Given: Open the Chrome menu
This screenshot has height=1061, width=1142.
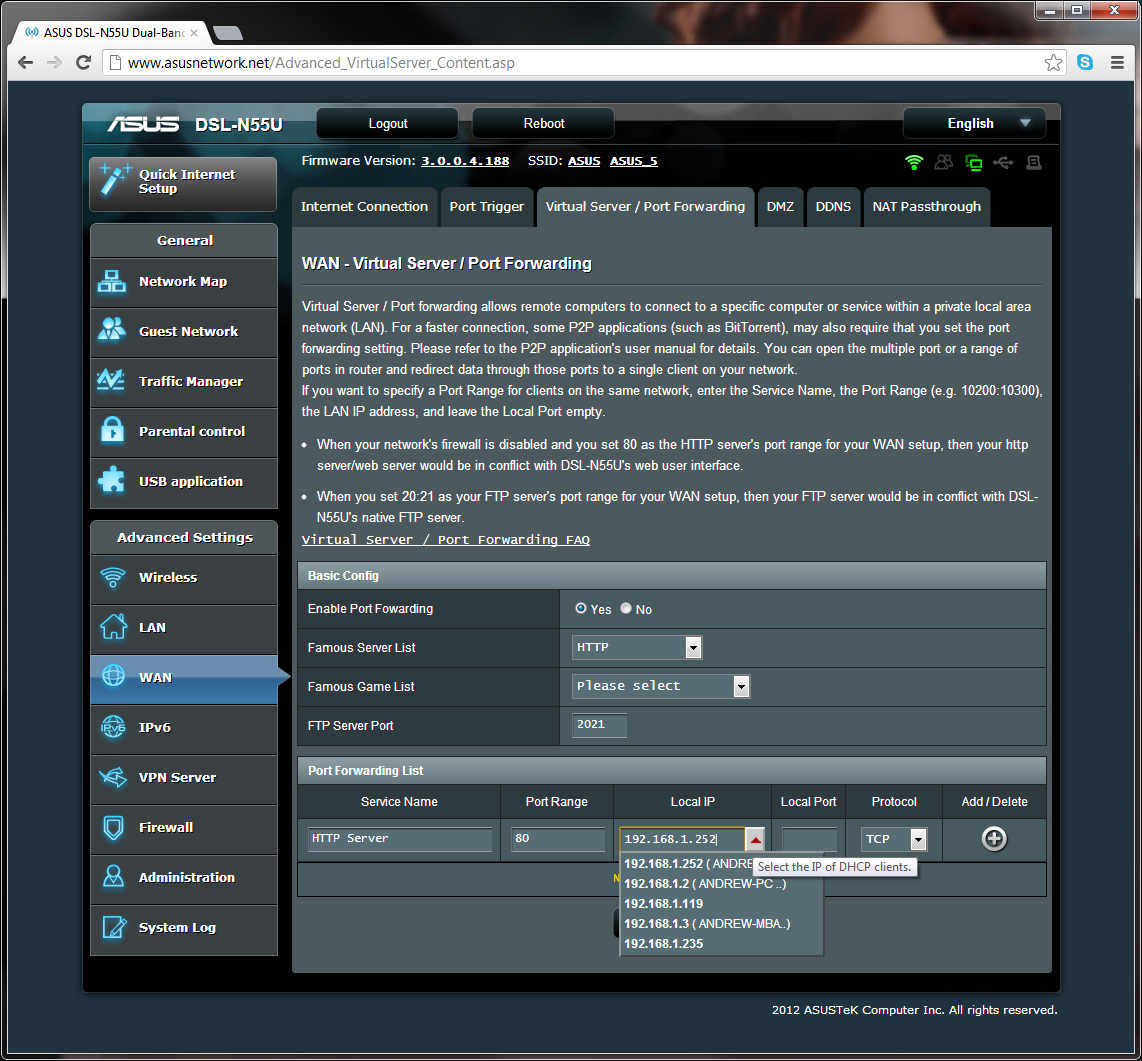Looking at the screenshot, I should tap(1117, 63).
